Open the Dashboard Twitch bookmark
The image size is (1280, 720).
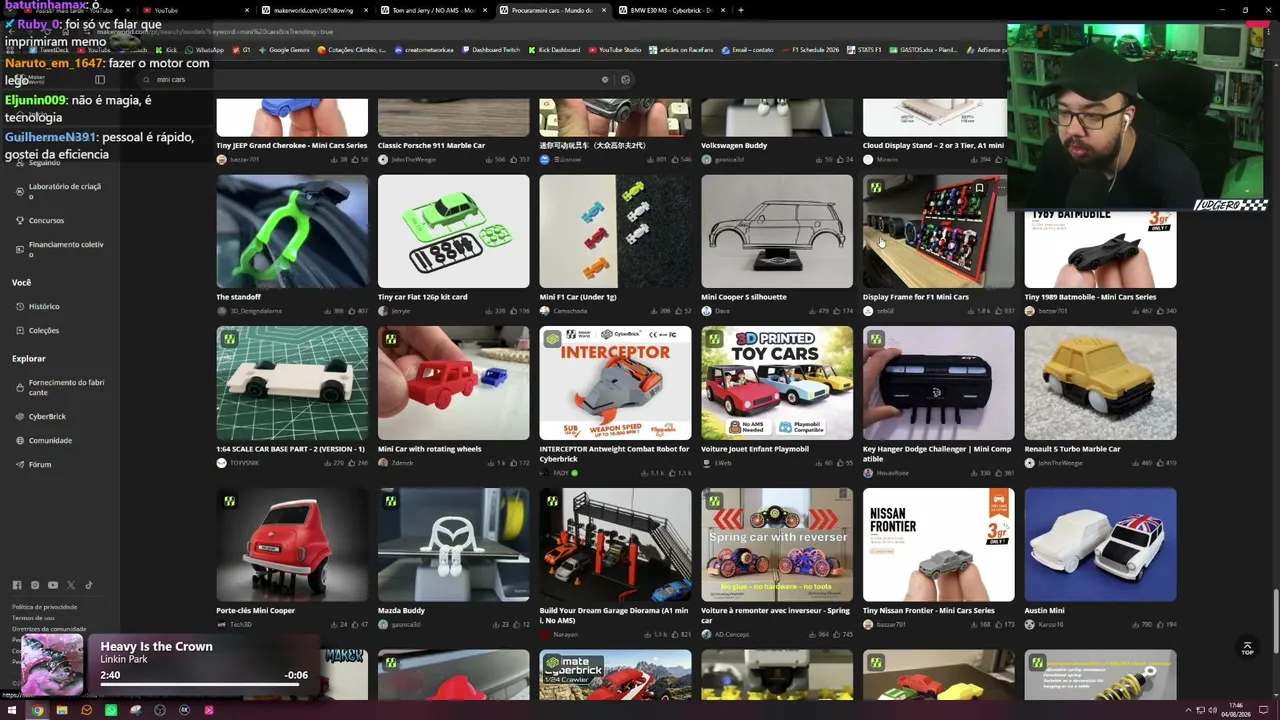[490, 50]
